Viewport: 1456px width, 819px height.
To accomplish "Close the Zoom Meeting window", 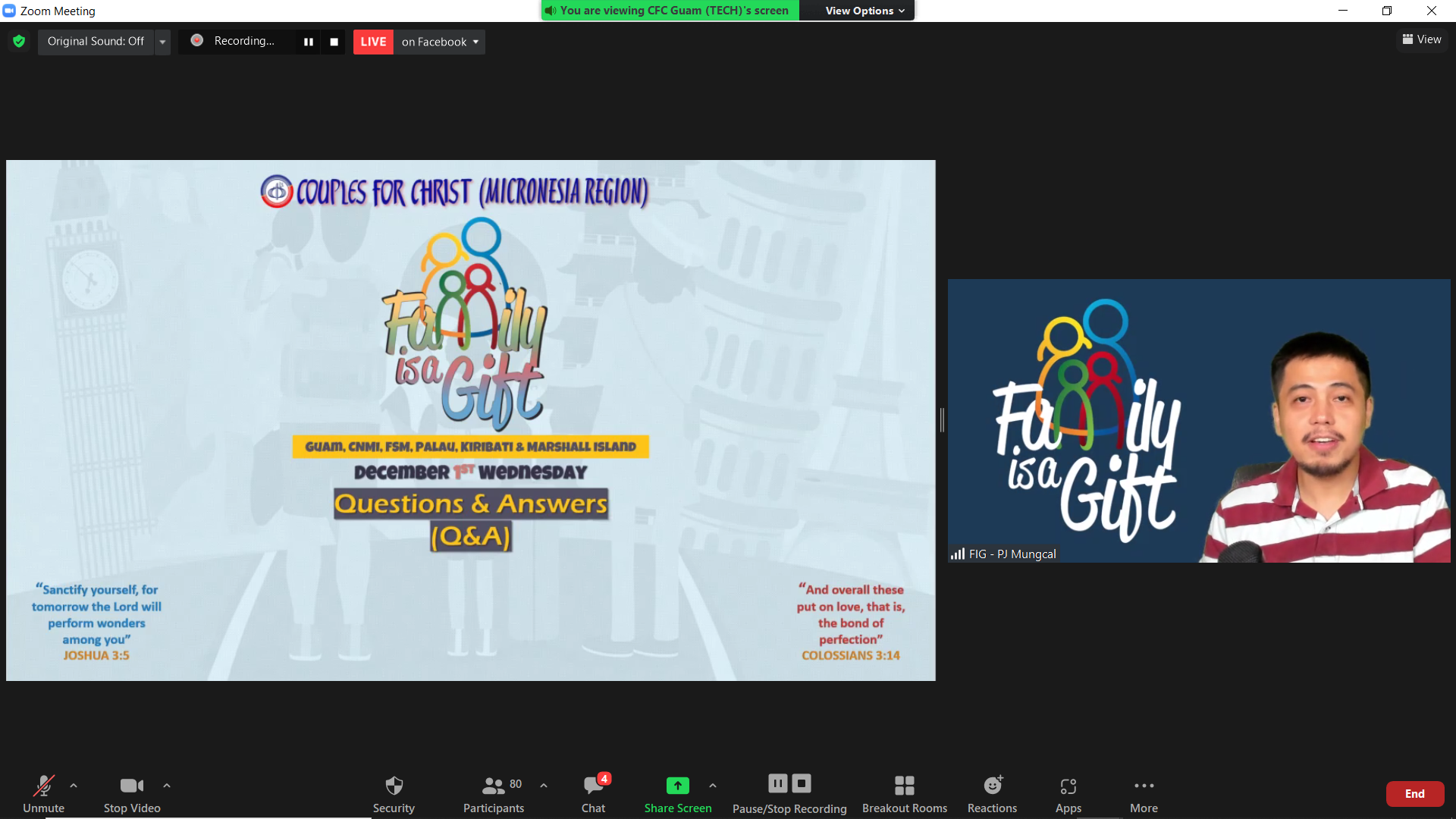I will click(1432, 11).
